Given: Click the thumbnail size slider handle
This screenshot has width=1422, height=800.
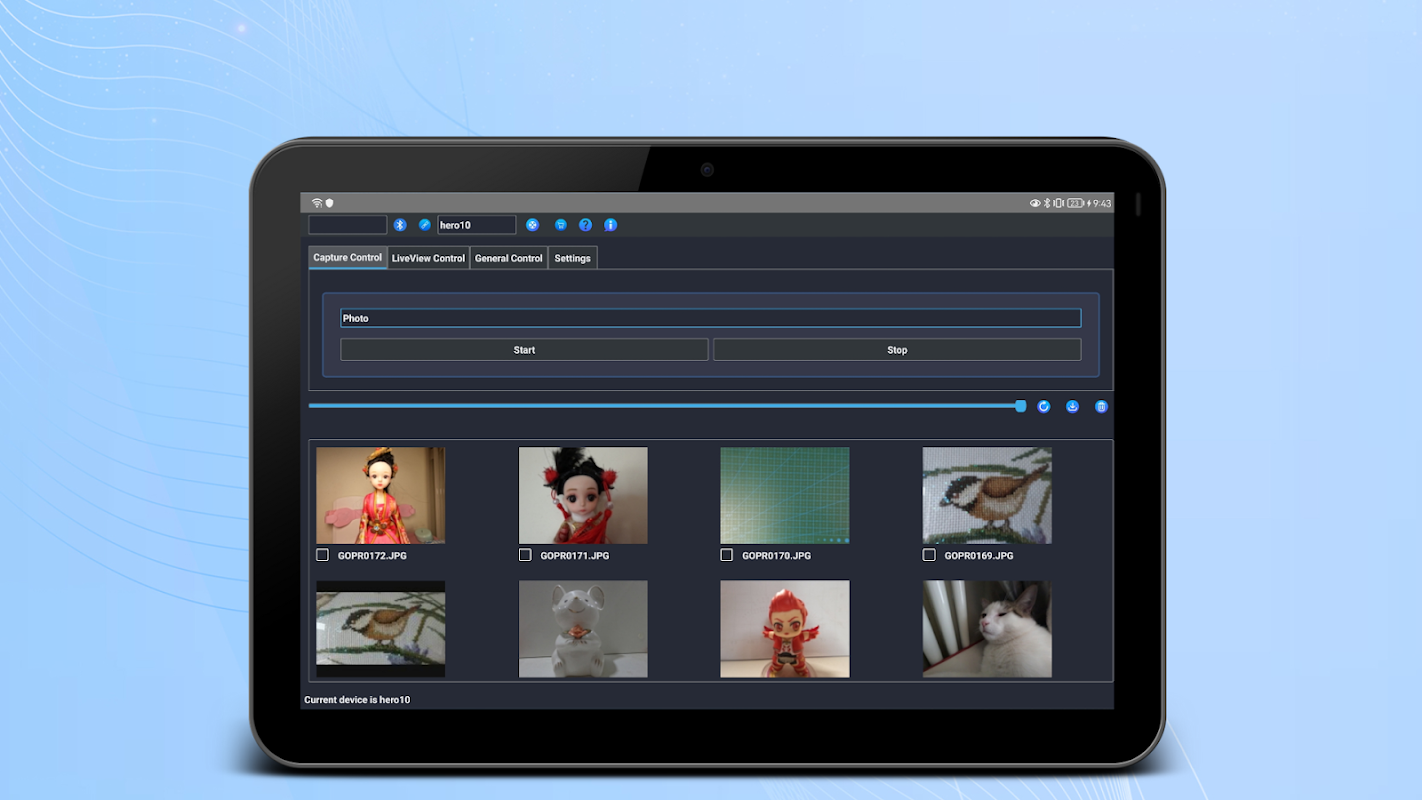Looking at the screenshot, I should pos(1020,406).
